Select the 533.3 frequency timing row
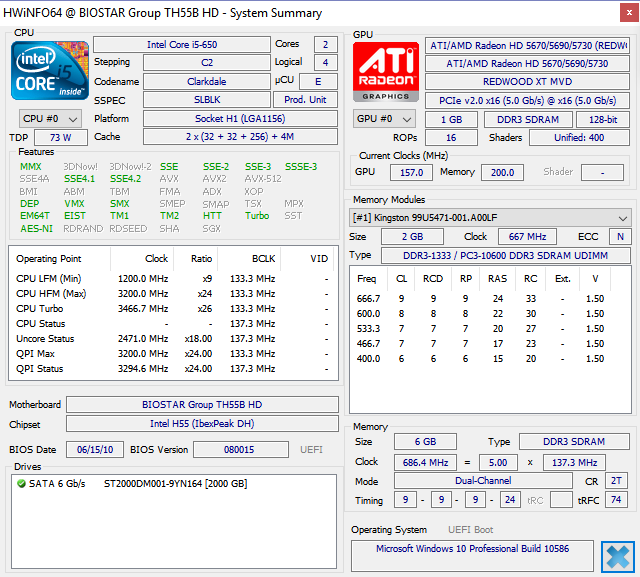The width and height of the screenshot is (640, 577). point(490,329)
